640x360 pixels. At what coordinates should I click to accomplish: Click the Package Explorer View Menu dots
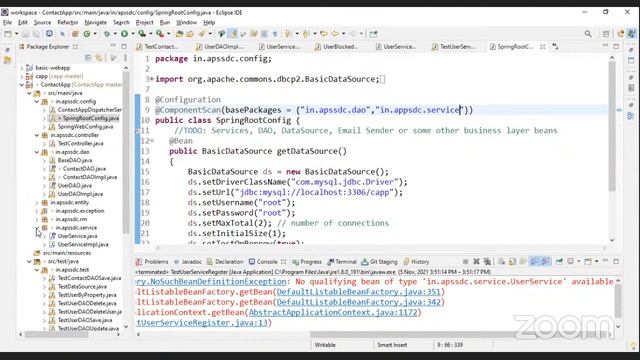coord(125,58)
